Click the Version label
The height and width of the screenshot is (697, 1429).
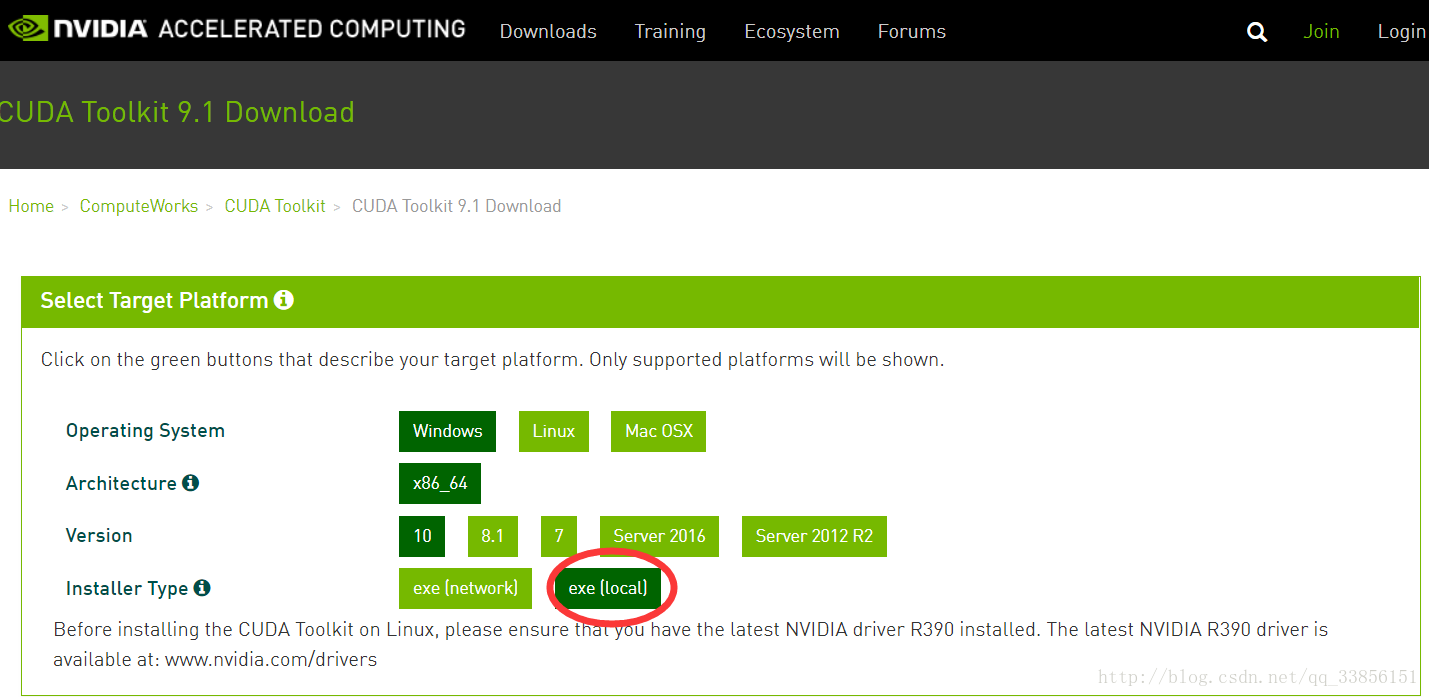pyautogui.click(x=99, y=535)
